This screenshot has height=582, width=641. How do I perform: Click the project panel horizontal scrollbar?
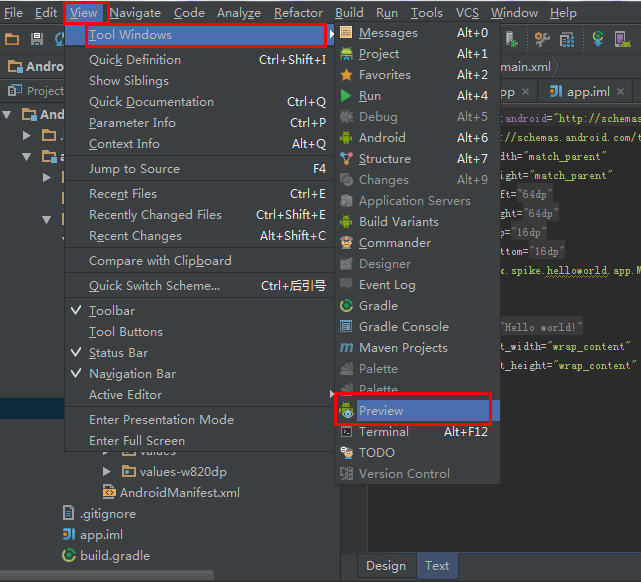[x=107, y=575]
